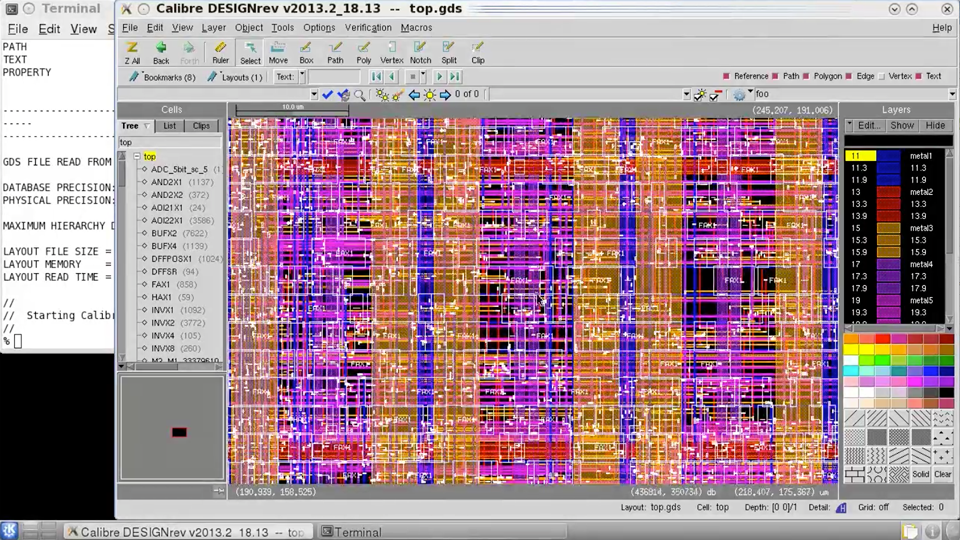Click the blue H Detail icon

pyautogui.click(x=841, y=508)
